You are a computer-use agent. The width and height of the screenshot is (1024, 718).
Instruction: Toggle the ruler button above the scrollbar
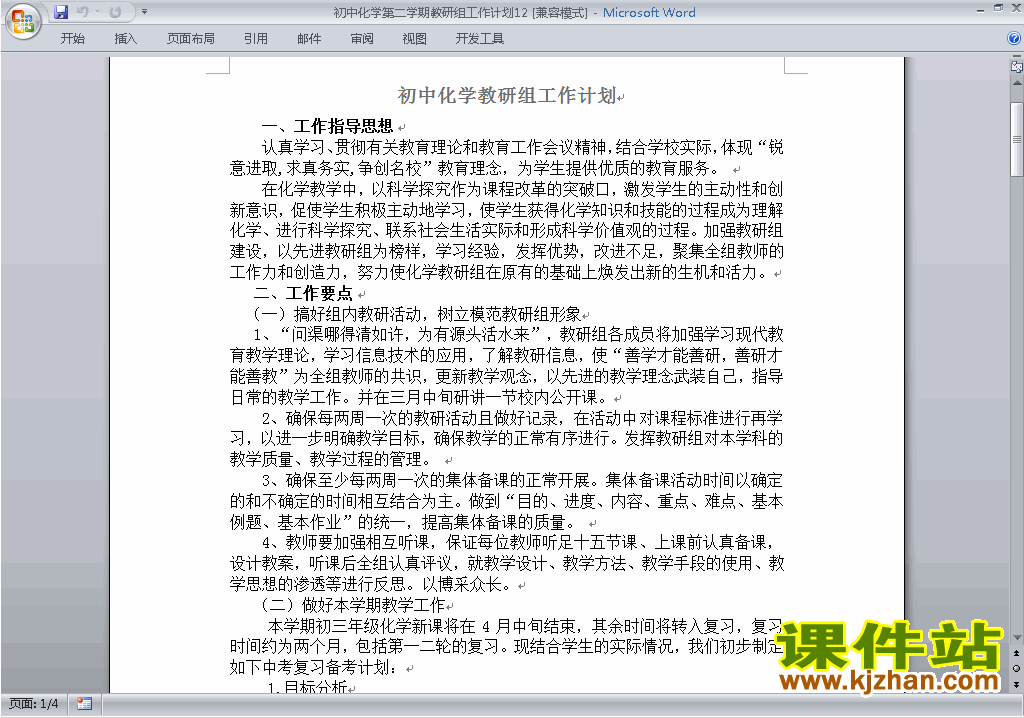point(1016,66)
